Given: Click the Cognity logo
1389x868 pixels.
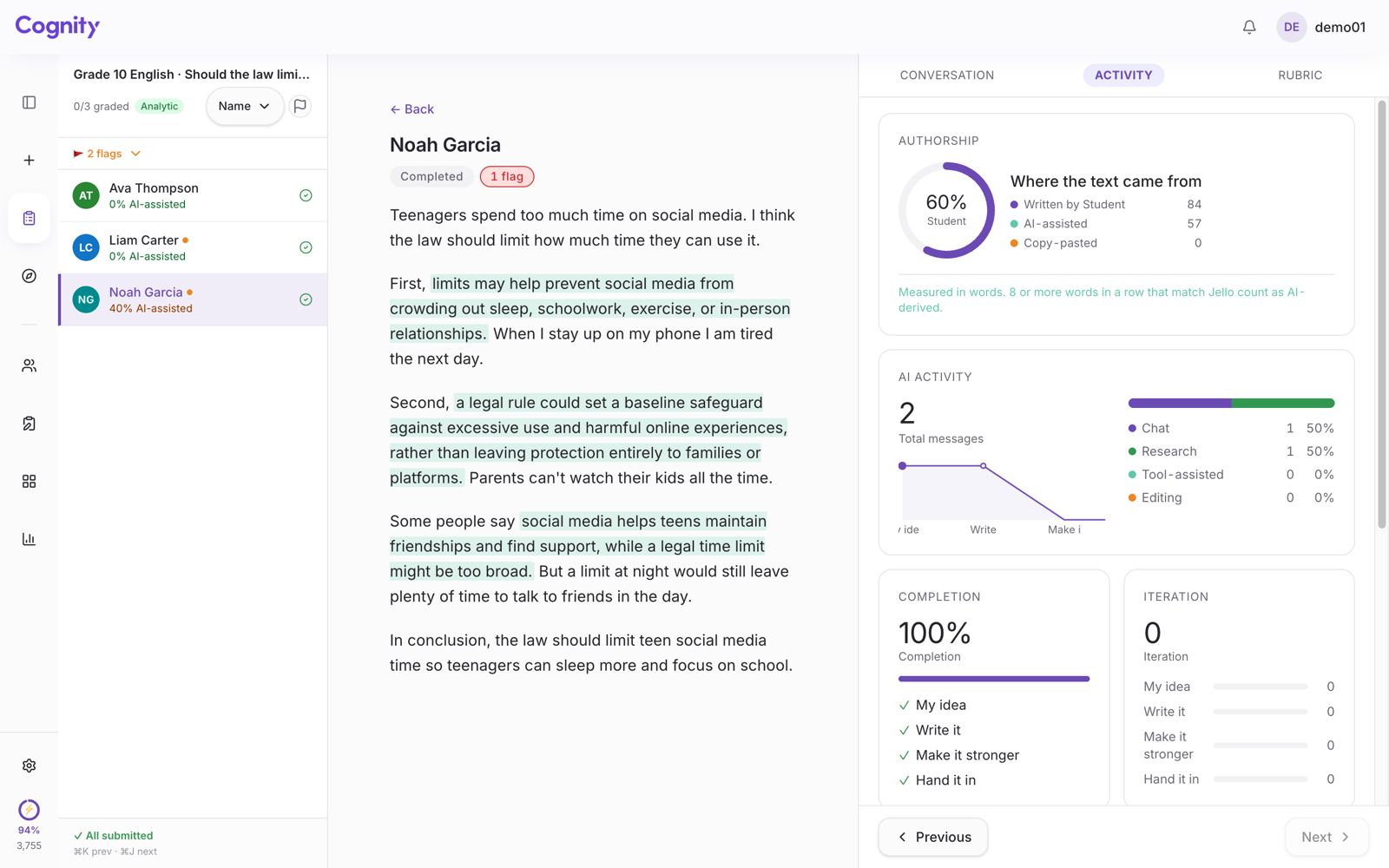Looking at the screenshot, I should [57, 26].
